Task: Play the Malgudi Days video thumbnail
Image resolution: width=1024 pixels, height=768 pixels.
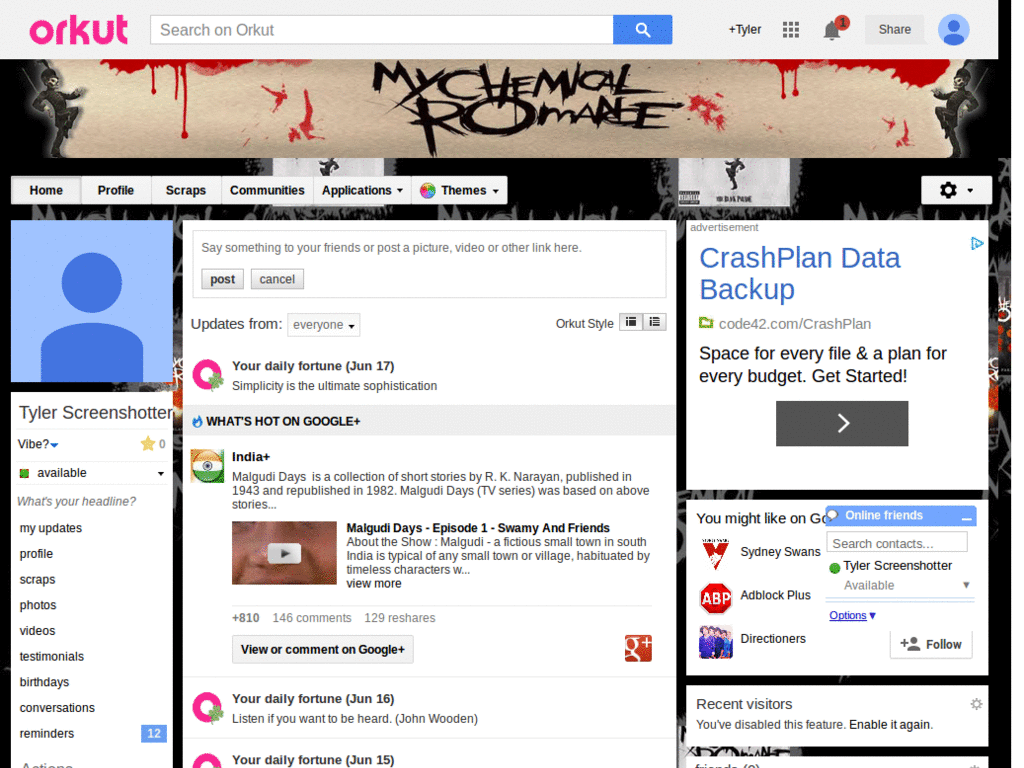Action: 284,553
